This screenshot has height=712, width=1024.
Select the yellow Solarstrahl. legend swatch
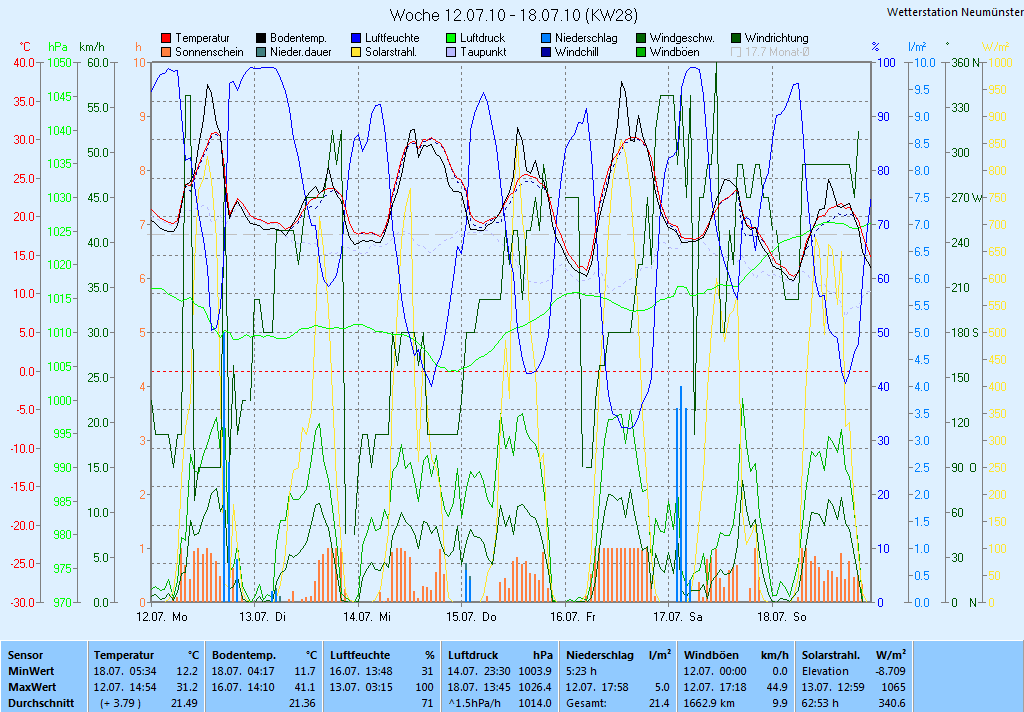point(356,52)
